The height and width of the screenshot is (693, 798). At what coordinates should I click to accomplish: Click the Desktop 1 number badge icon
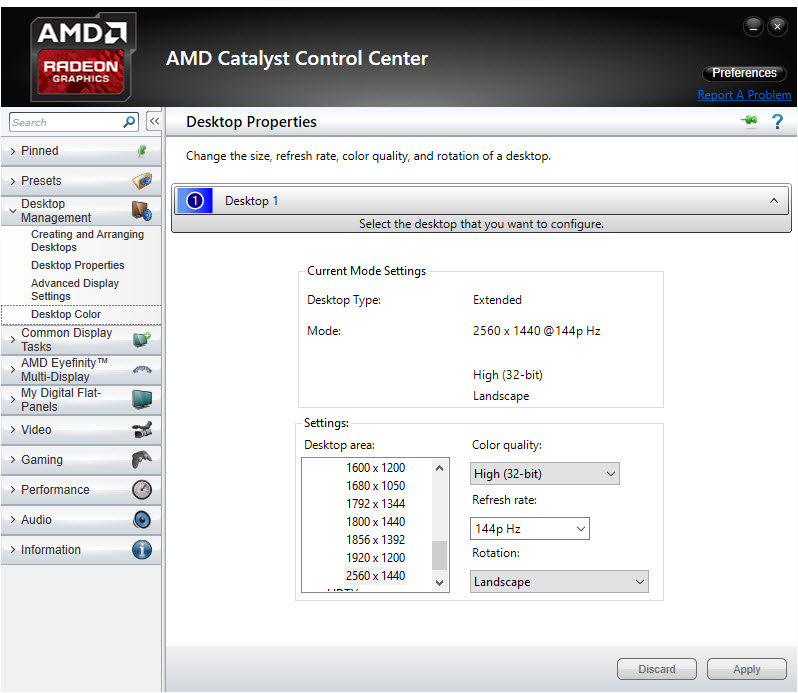(194, 200)
